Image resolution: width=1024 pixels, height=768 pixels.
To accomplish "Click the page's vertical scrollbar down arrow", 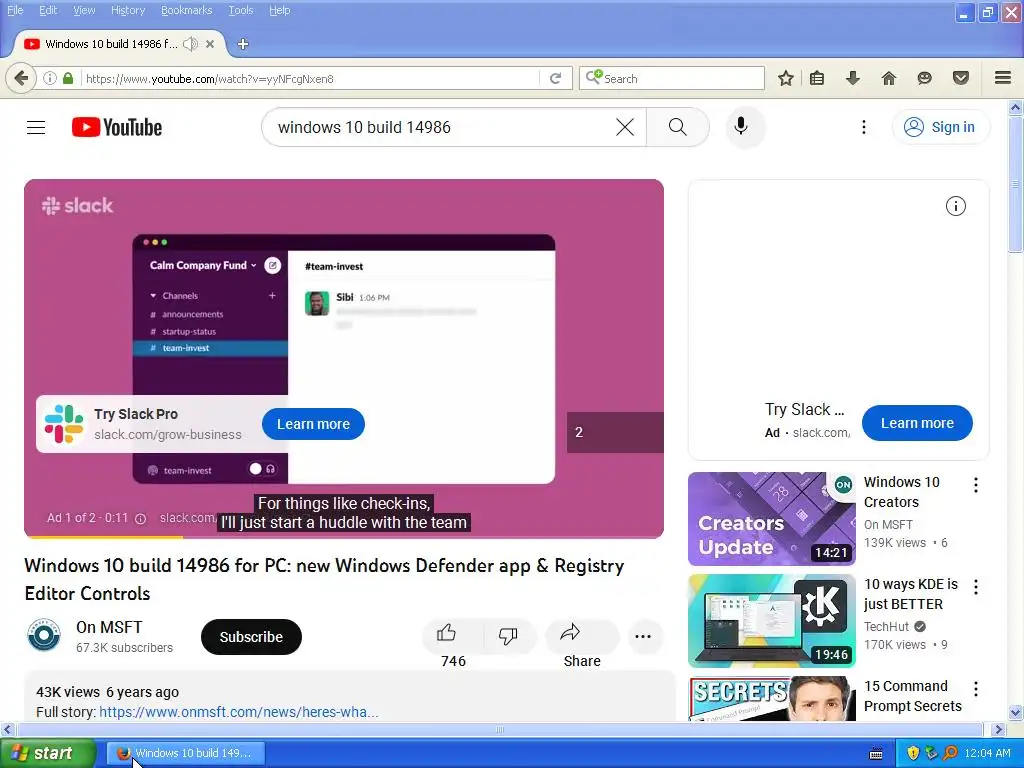I will 1016,712.
